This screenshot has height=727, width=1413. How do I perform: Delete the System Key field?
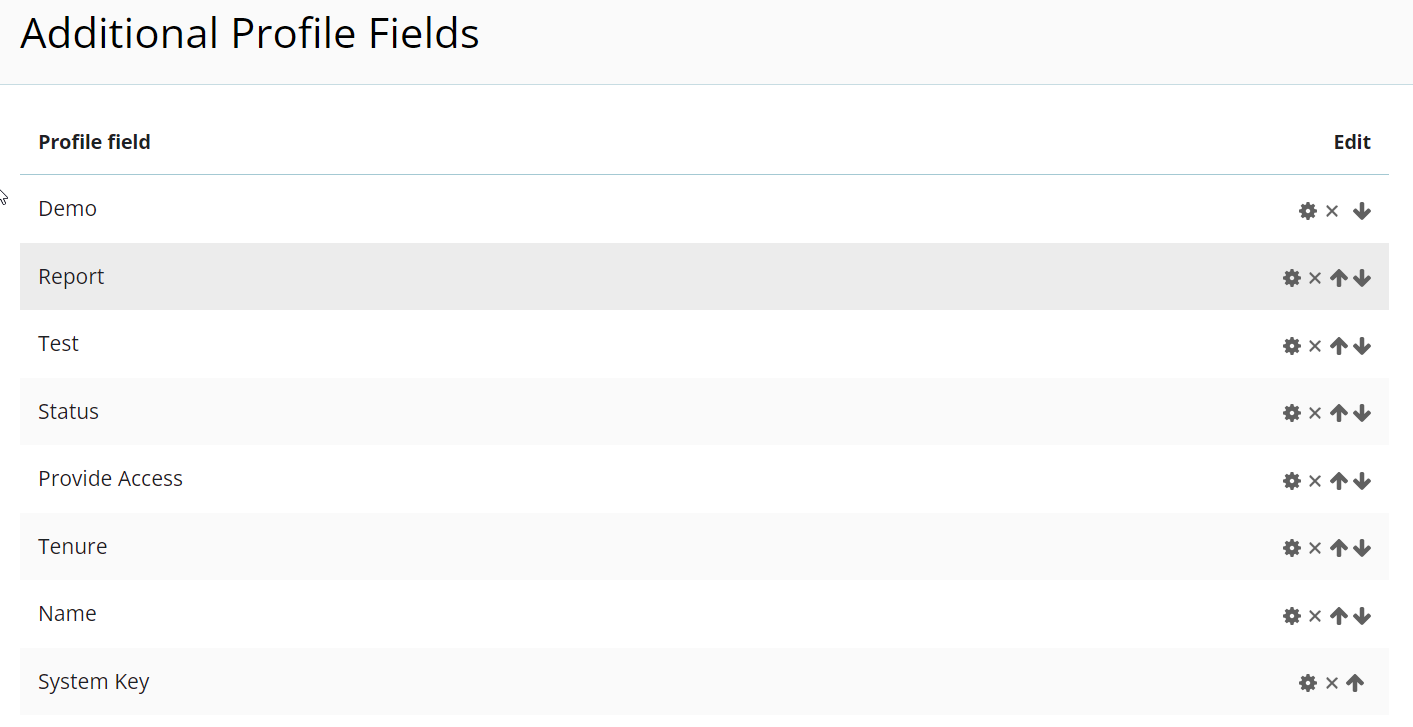pos(1331,683)
